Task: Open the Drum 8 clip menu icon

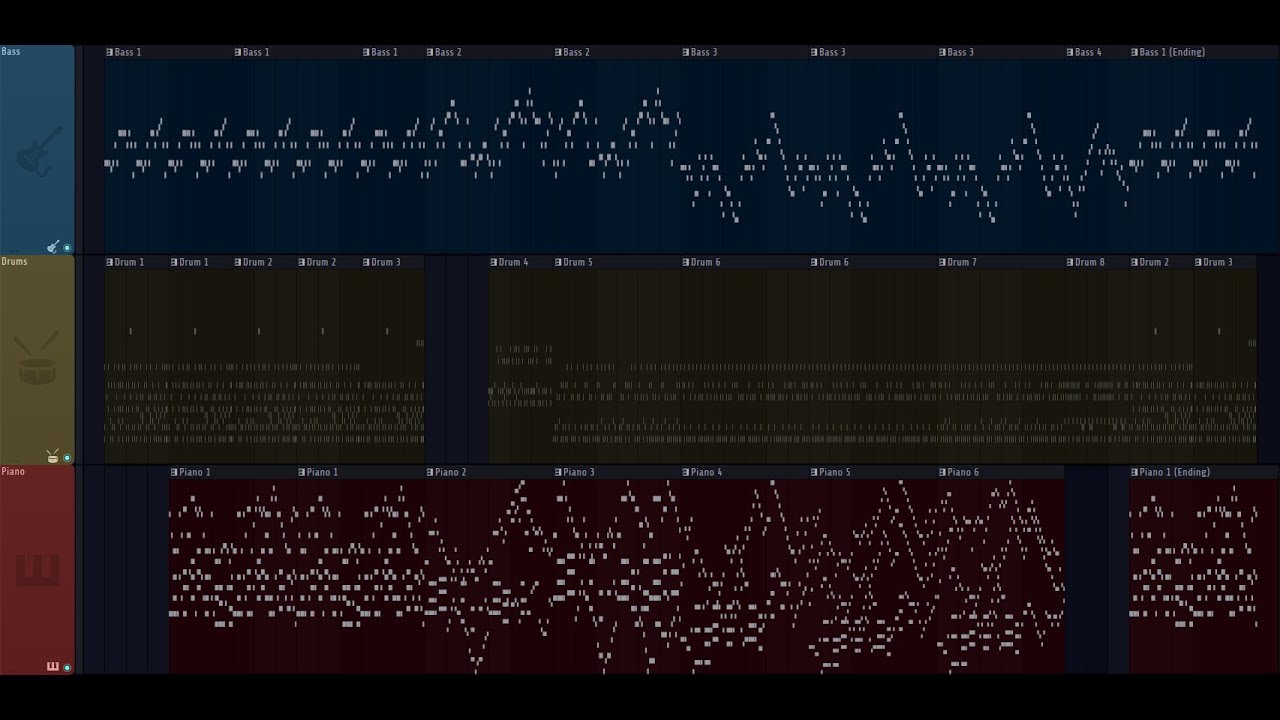Action: (1070, 262)
